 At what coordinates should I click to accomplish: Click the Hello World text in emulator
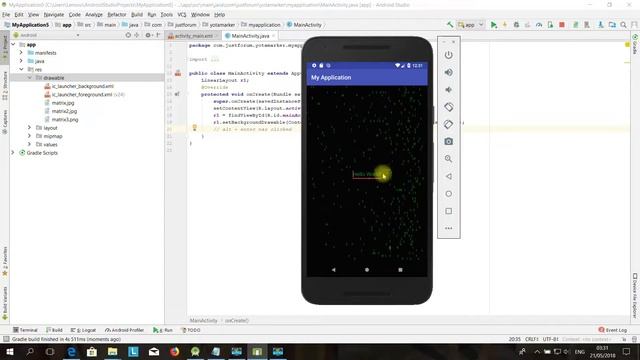[x=367, y=174]
